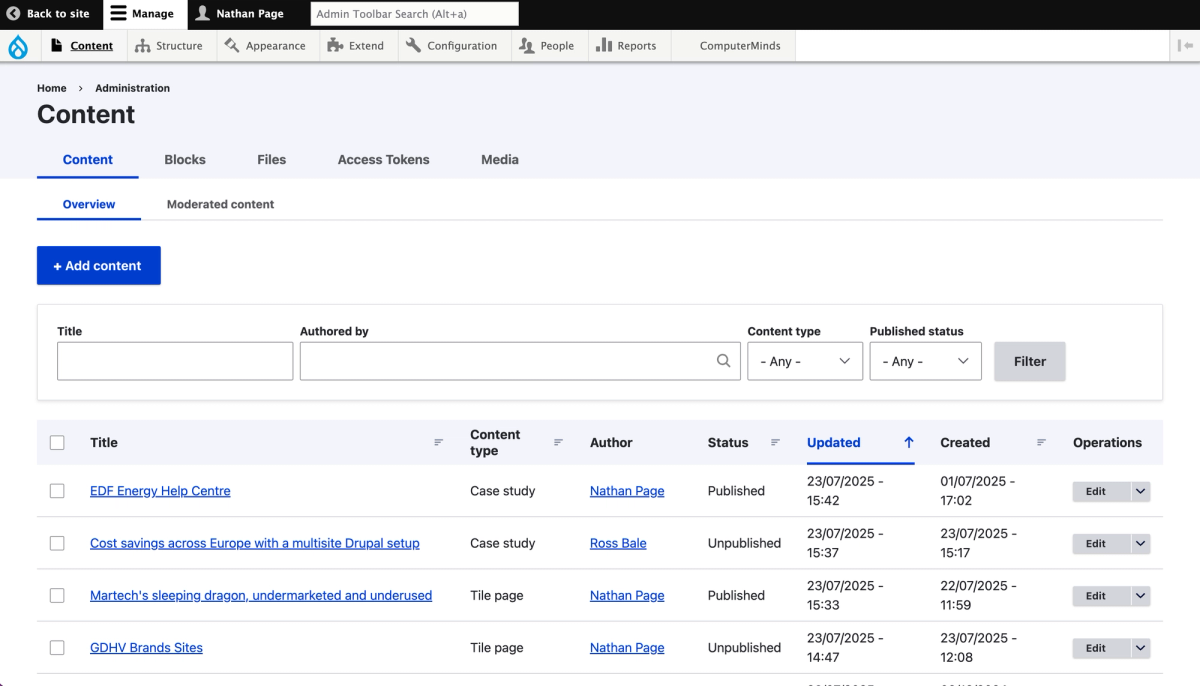Switch to the Blocks tab
This screenshot has width=1200, height=686.
coord(185,159)
